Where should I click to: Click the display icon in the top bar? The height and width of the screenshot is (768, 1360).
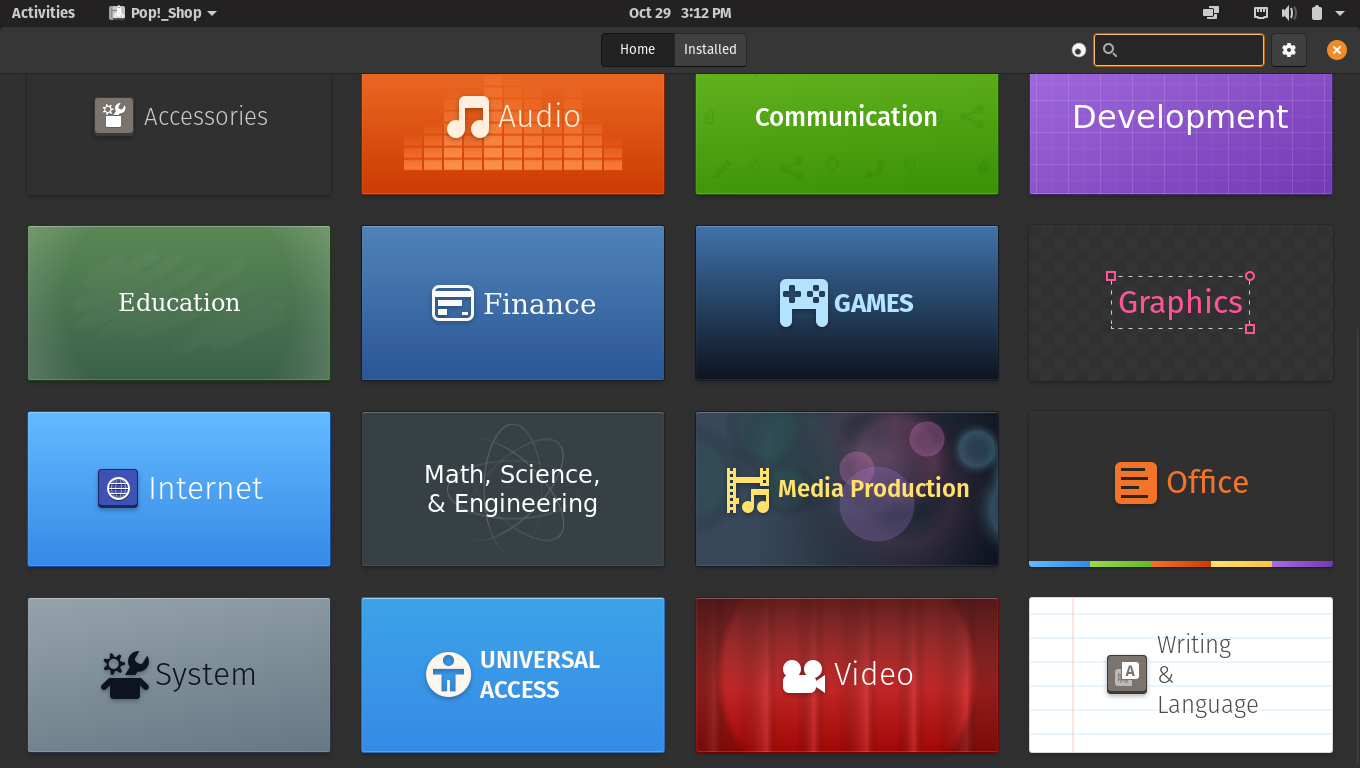click(1211, 13)
